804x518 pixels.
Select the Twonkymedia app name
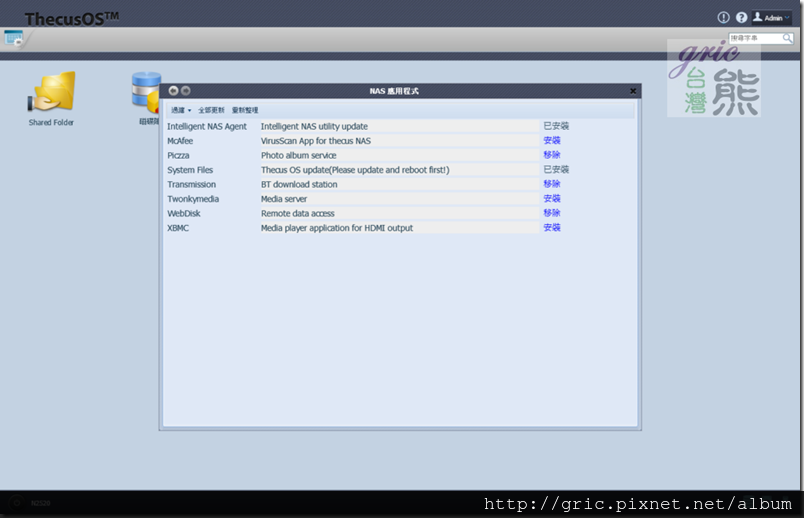(x=193, y=198)
